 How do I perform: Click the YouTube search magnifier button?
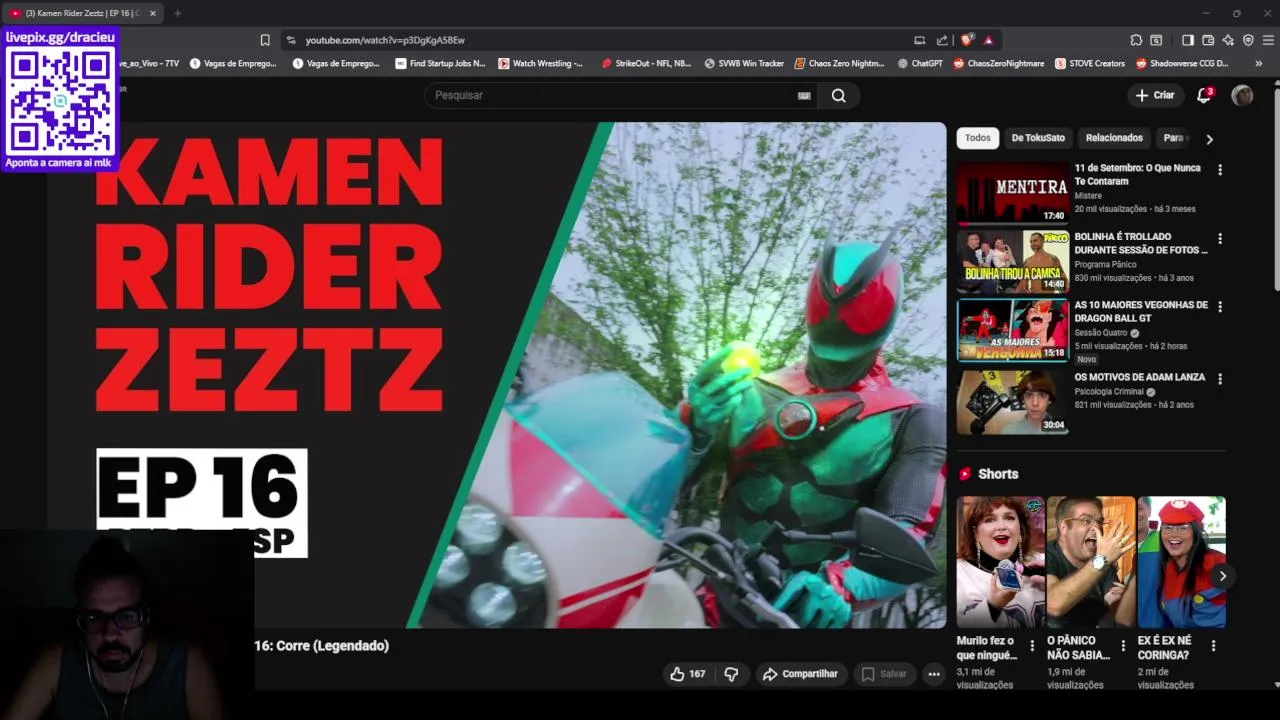click(x=839, y=95)
